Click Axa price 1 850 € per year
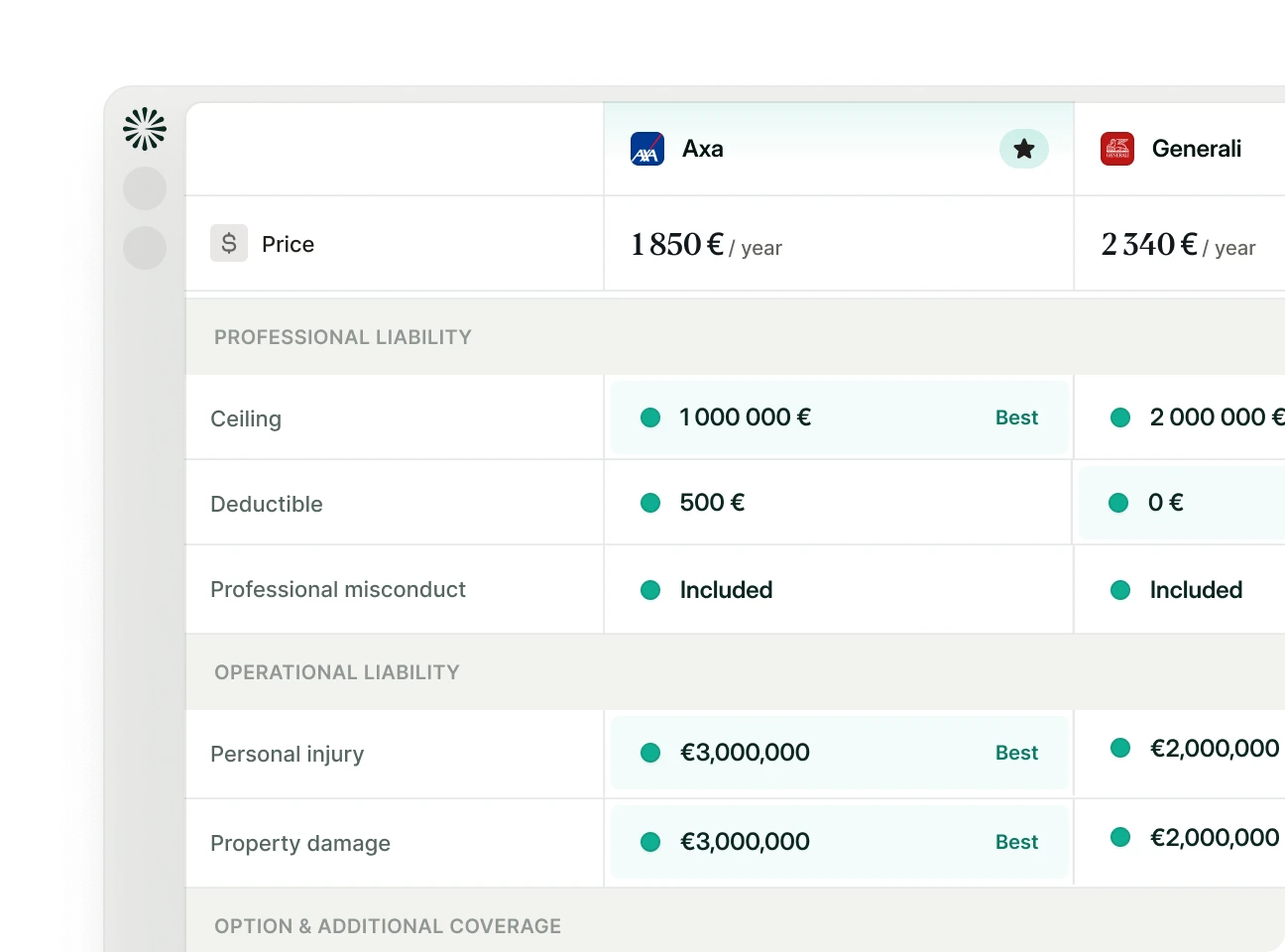Screen dimensions: 1285x952 [706, 245]
